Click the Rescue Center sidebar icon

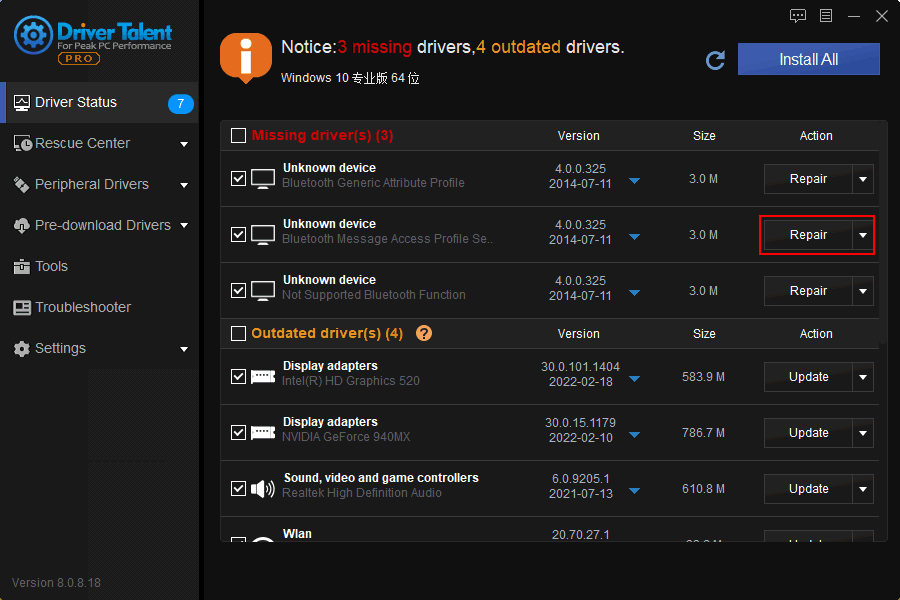click(22, 144)
